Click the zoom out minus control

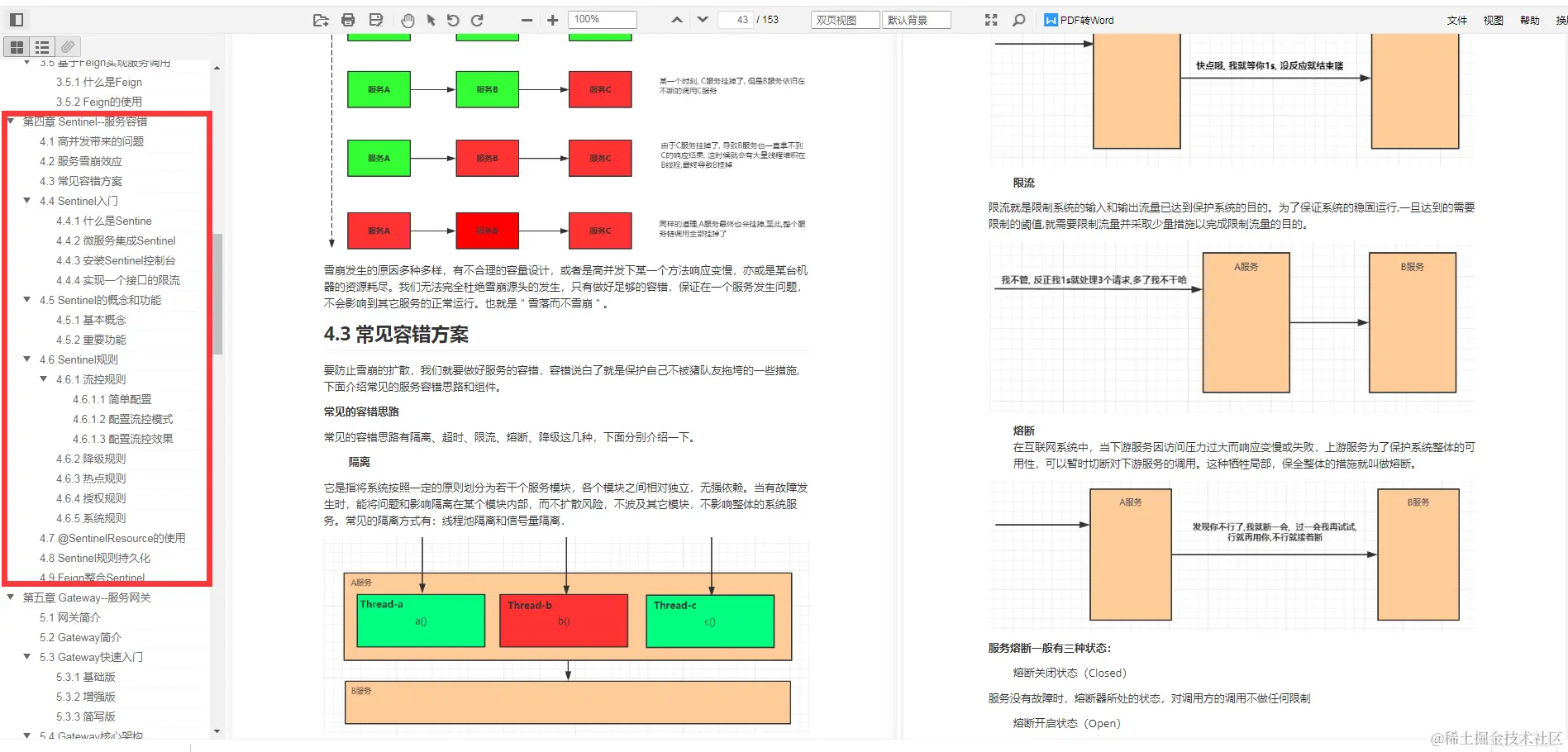(x=527, y=19)
